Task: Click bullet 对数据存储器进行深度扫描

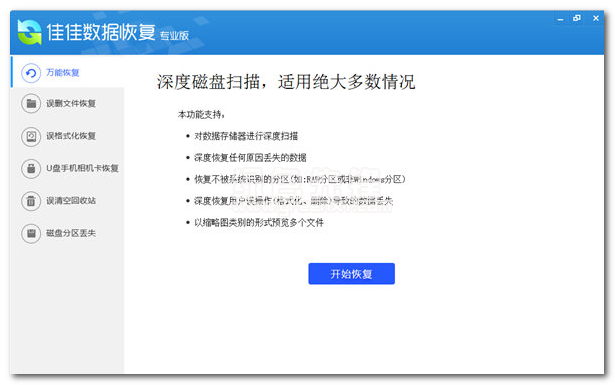Action: point(246,136)
